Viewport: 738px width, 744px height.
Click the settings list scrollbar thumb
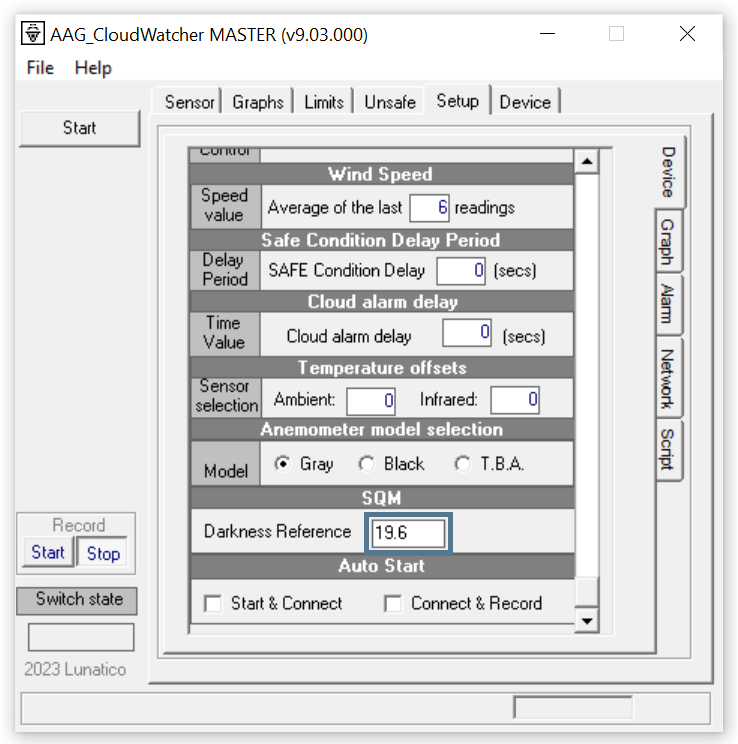pos(587,592)
